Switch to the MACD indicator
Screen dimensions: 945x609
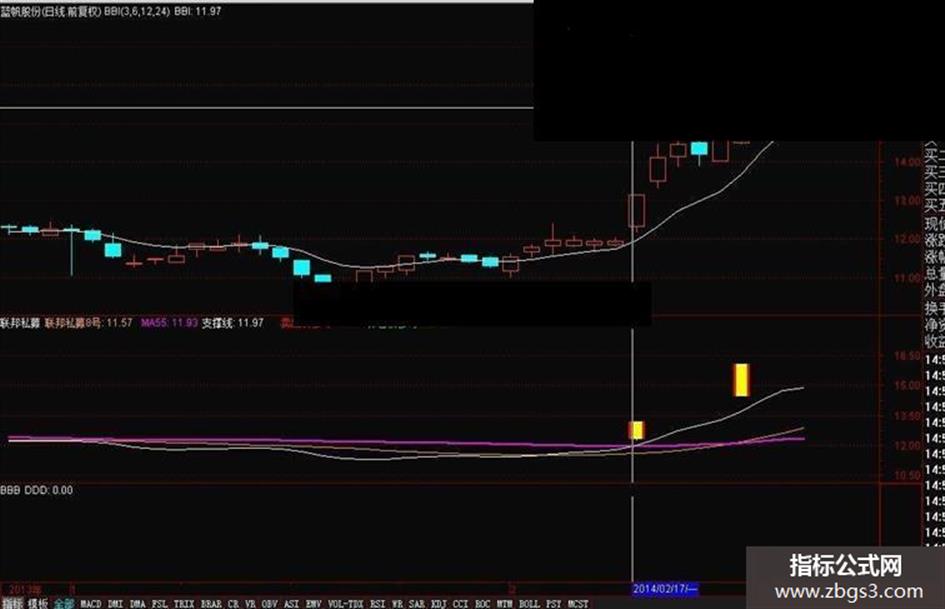91,604
